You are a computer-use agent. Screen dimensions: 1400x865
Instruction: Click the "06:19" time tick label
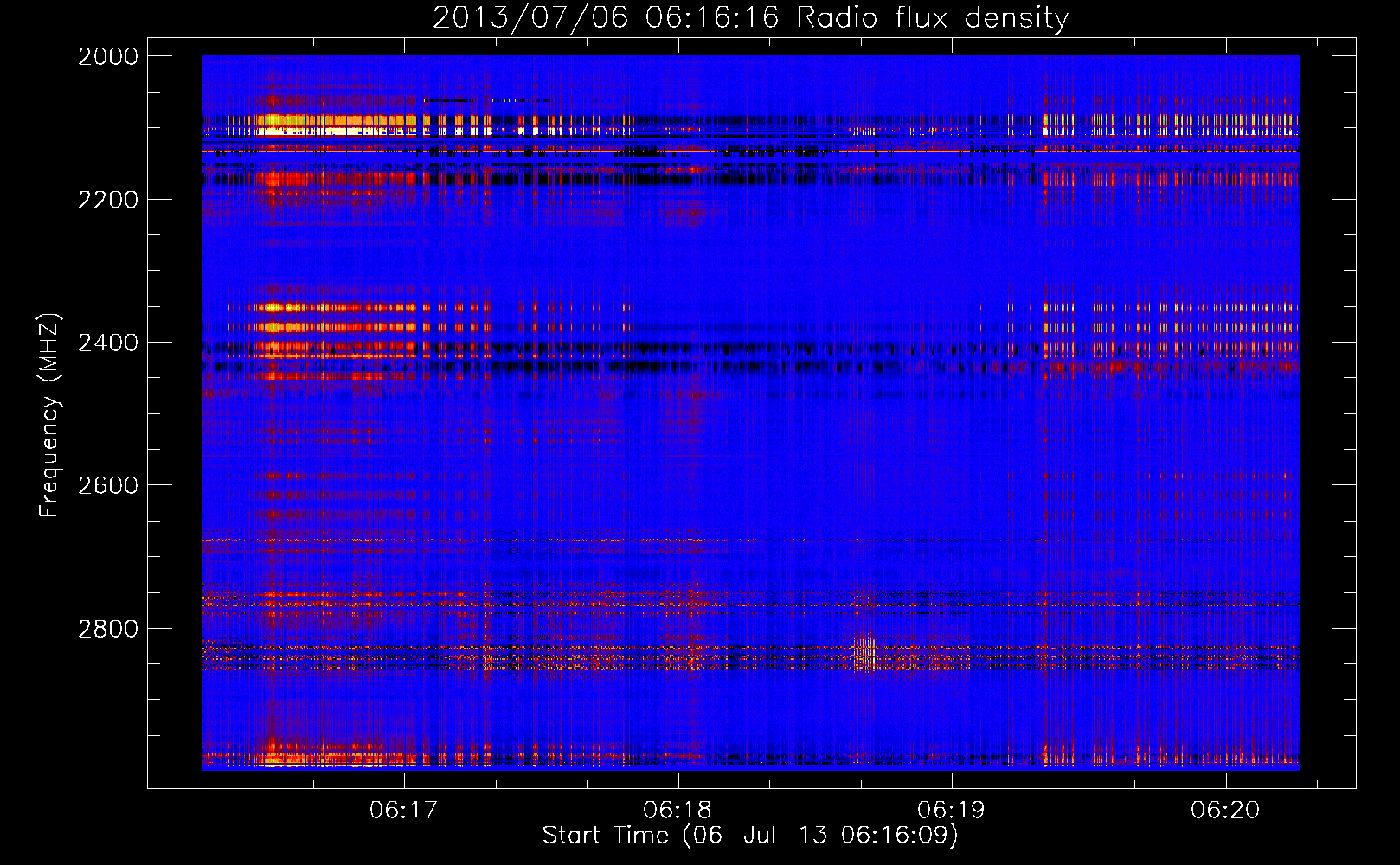(951, 811)
